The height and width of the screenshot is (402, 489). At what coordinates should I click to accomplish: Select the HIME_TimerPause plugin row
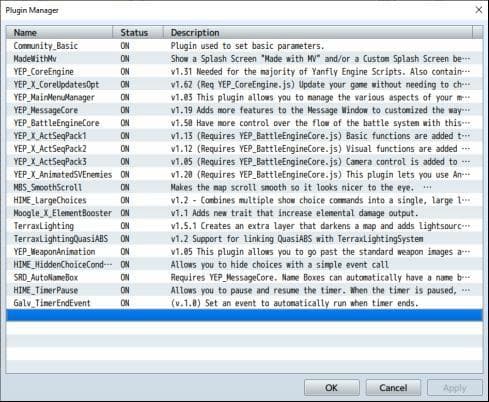[244, 290]
